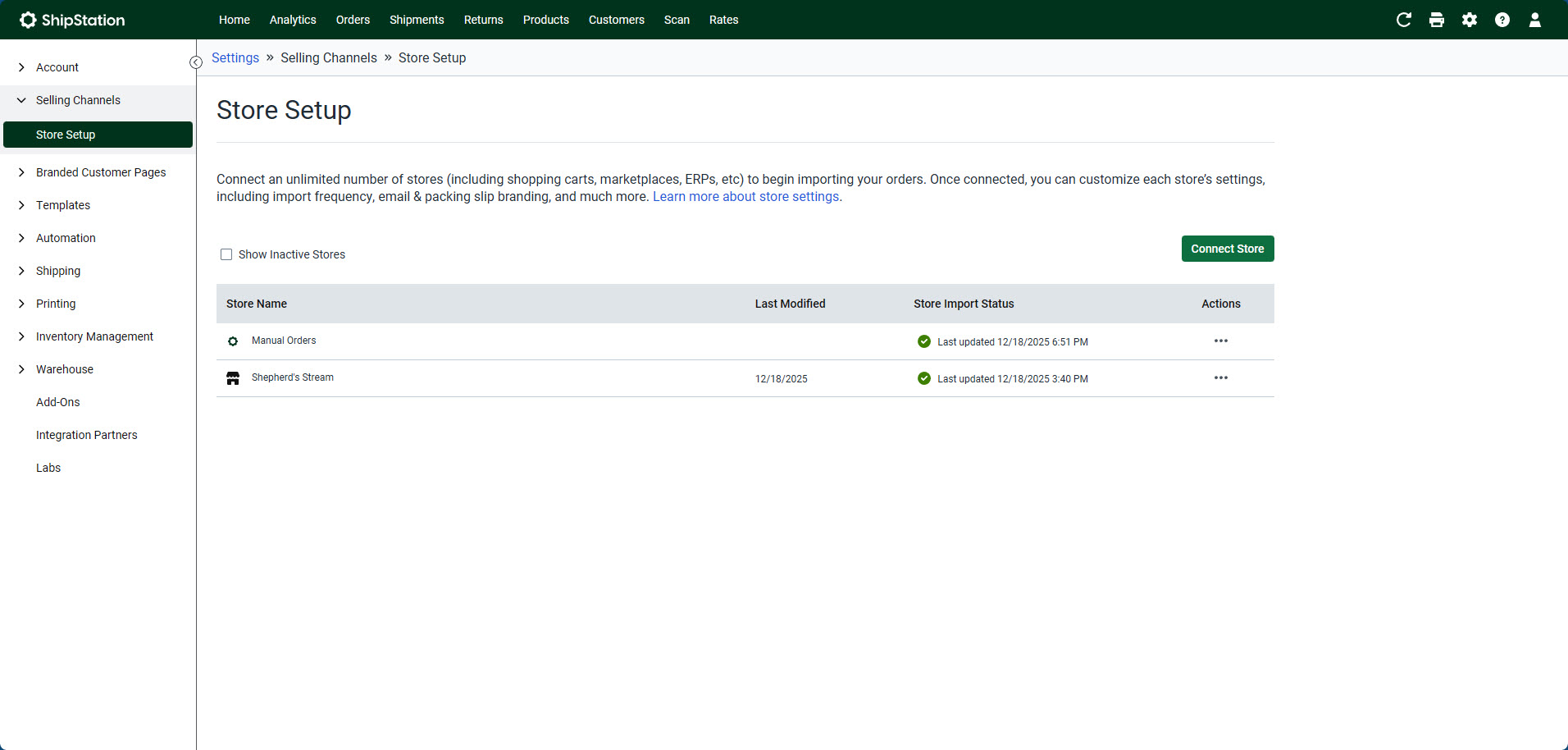Click the Settings breadcrumb link
The height and width of the screenshot is (750, 1568).
click(x=235, y=57)
